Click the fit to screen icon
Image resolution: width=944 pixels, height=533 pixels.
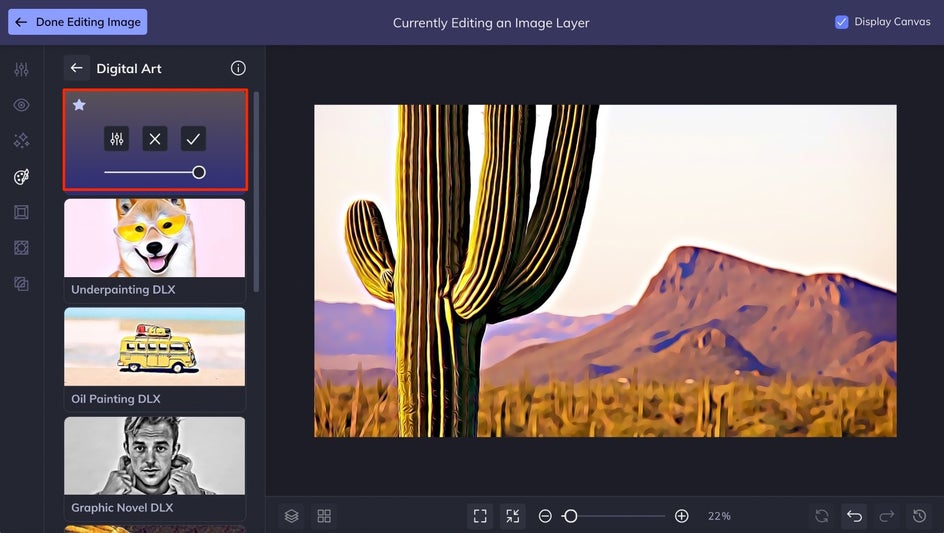[x=480, y=516]
